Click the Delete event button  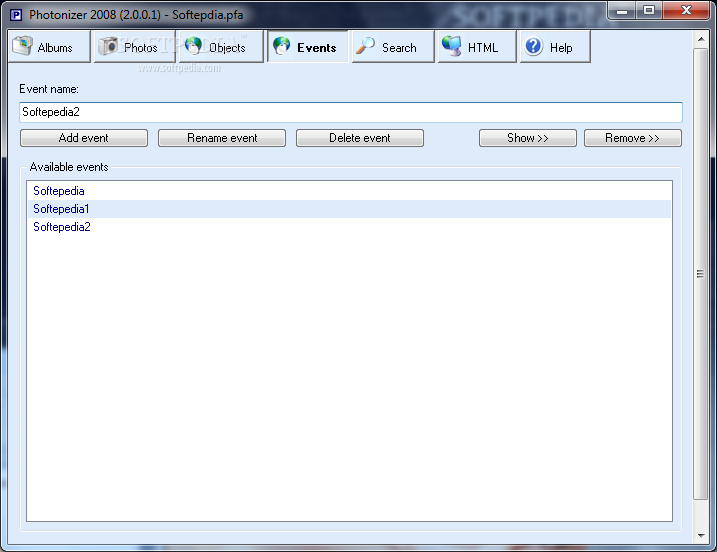pyautogui.click(x=360, y=138)
